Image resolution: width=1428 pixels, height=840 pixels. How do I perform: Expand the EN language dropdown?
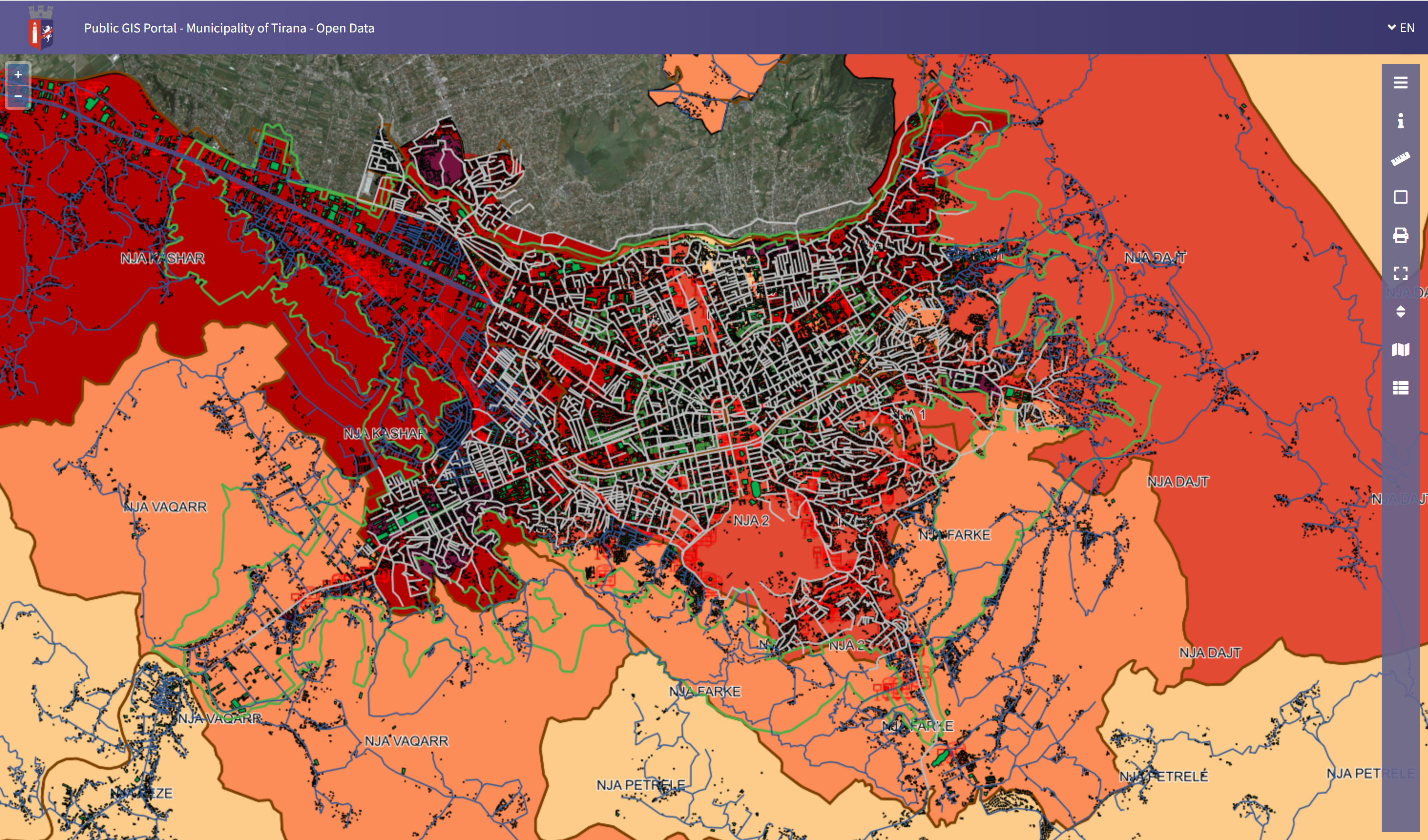[1400, 28]
